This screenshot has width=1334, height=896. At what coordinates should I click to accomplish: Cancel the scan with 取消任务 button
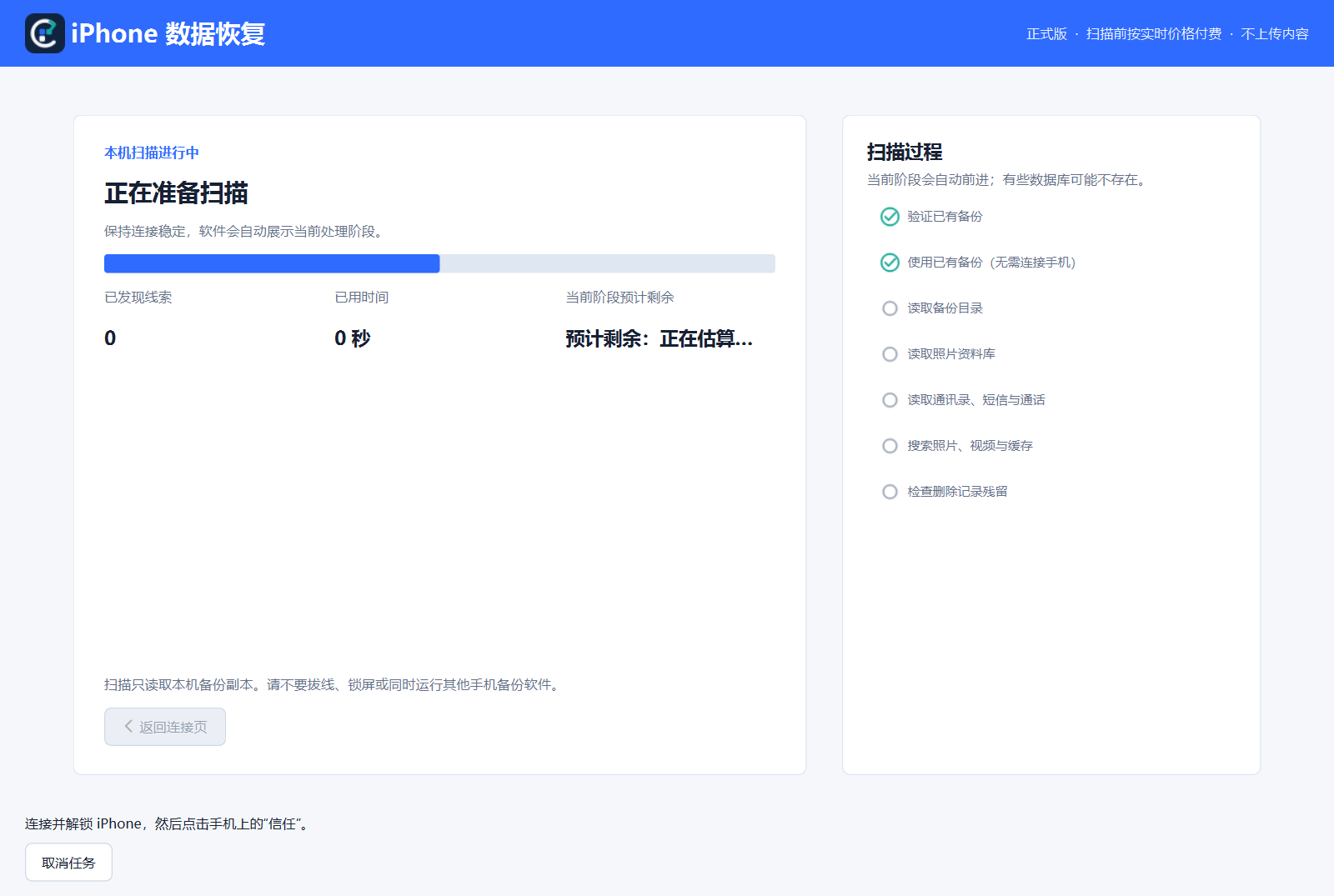pos(68,863)
